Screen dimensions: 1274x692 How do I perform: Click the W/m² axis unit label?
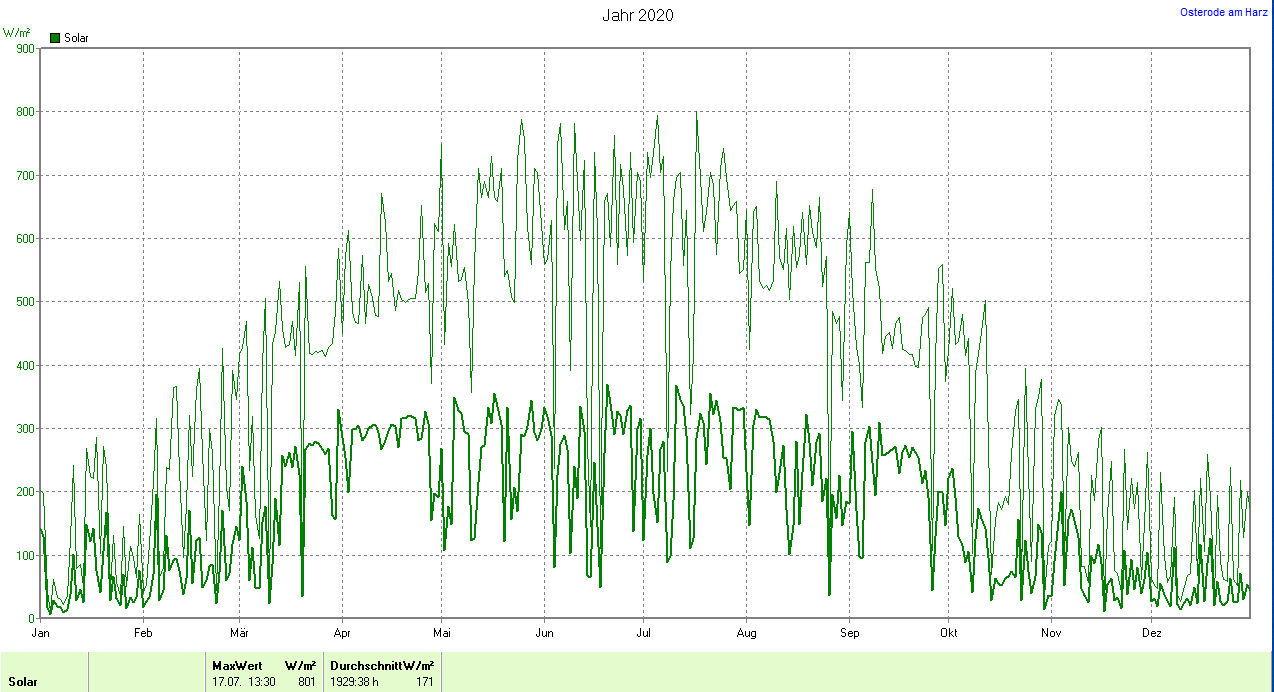[17, 33]
